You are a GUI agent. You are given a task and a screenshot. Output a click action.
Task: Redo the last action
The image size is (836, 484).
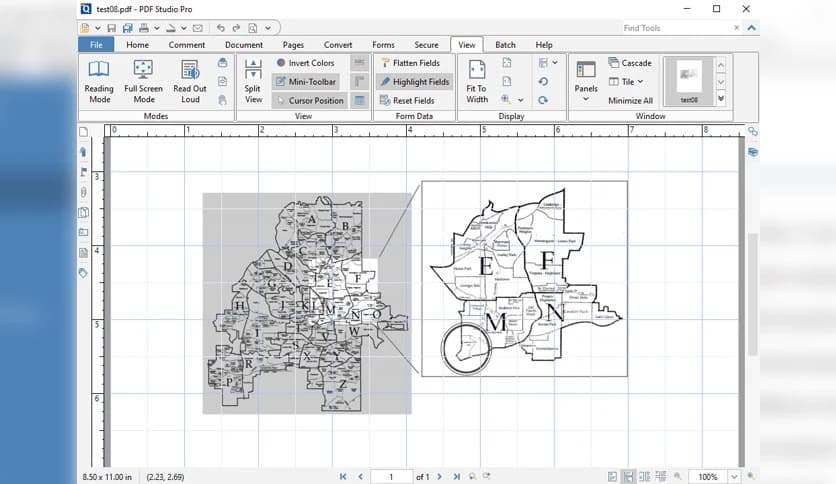(236, 28)
